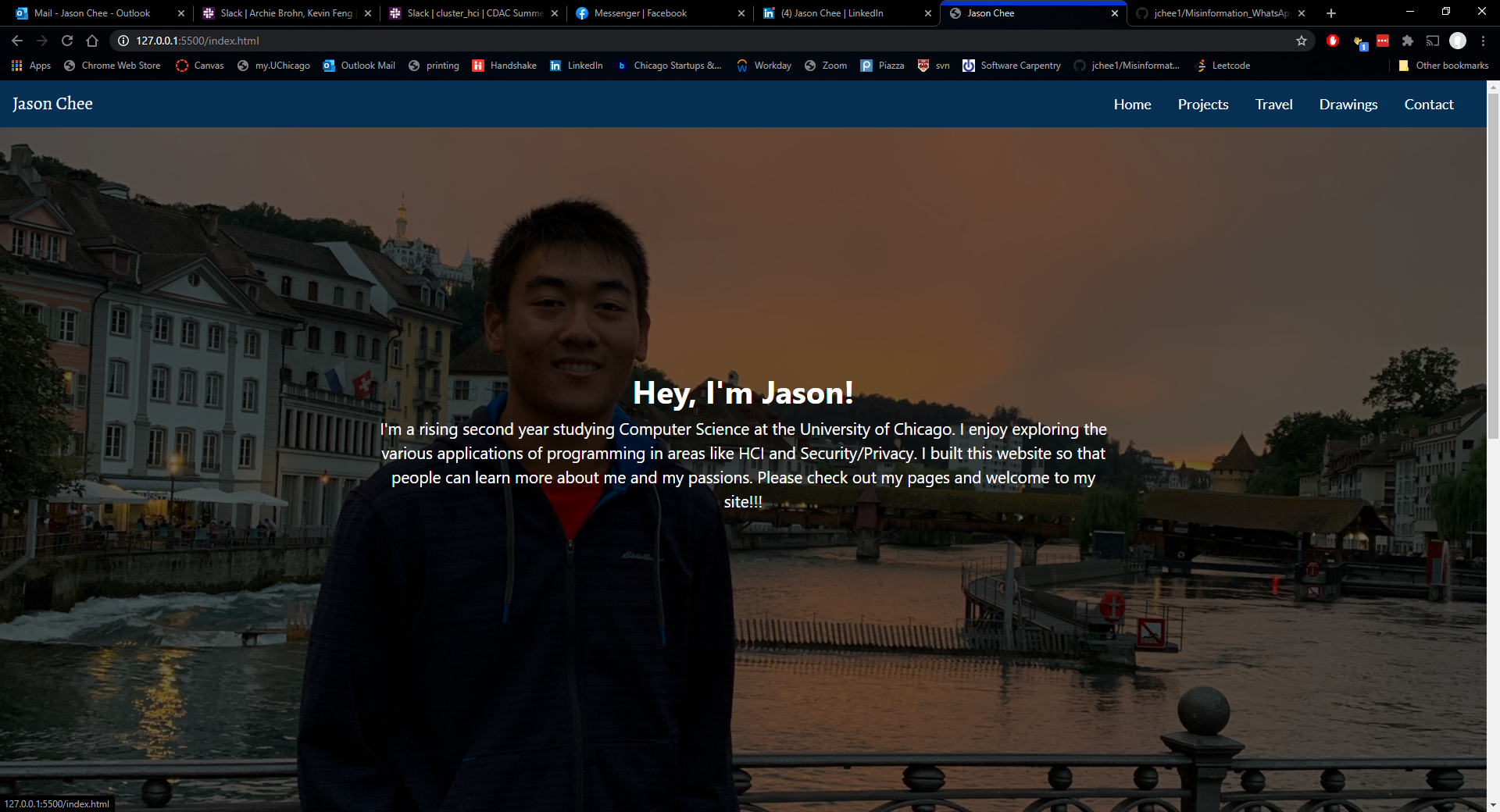Go to the browser home icon

pos(92,41)
